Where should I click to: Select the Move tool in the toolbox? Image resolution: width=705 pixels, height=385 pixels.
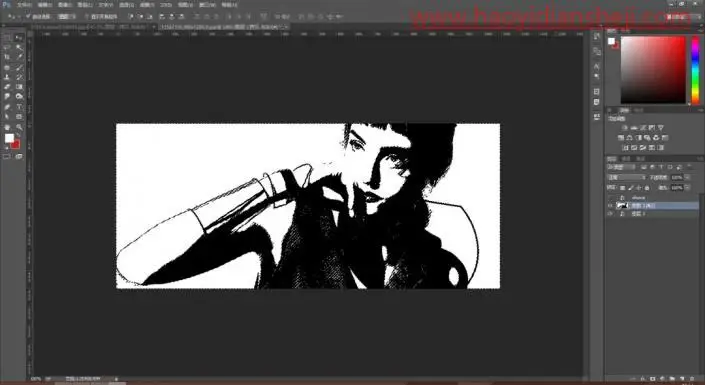(19, 38)
